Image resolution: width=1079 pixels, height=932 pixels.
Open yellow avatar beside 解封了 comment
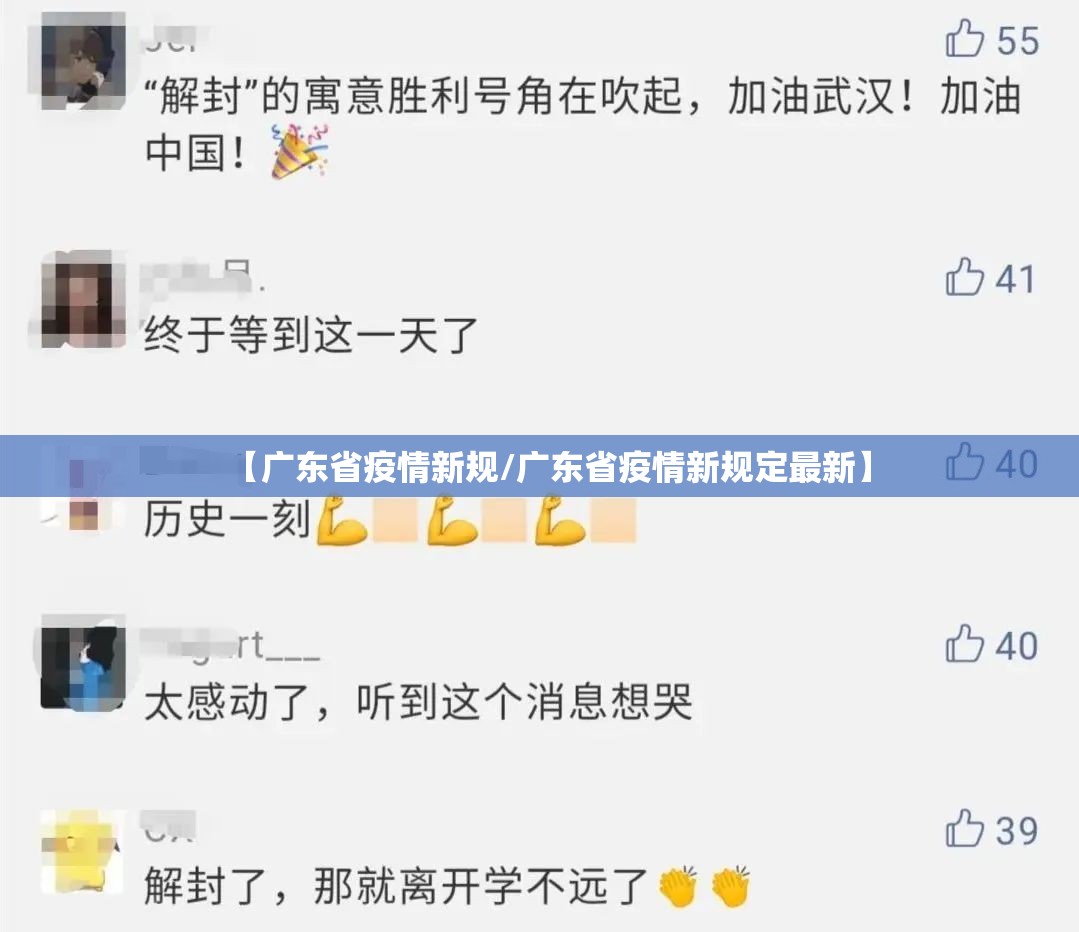pyautogui.click(x=83, y=851)
